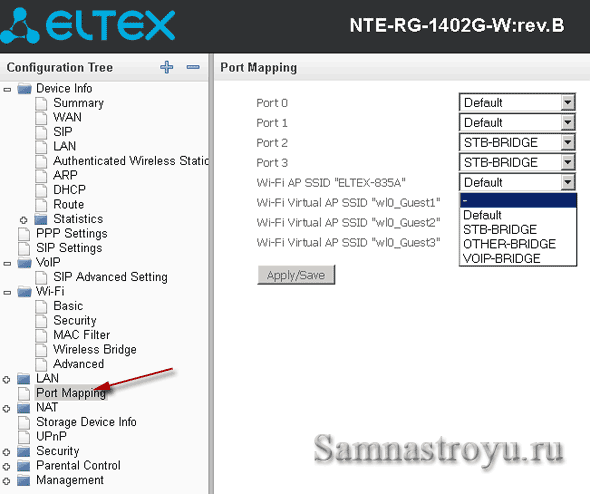The width and height of the screenshot is (590, 494).
Task: Open Authenticated Wireless Stations page
Action: click(131, 161)
